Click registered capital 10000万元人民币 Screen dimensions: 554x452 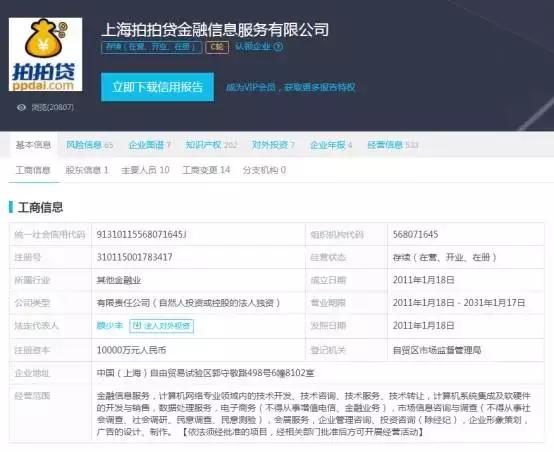pos(131,350)
